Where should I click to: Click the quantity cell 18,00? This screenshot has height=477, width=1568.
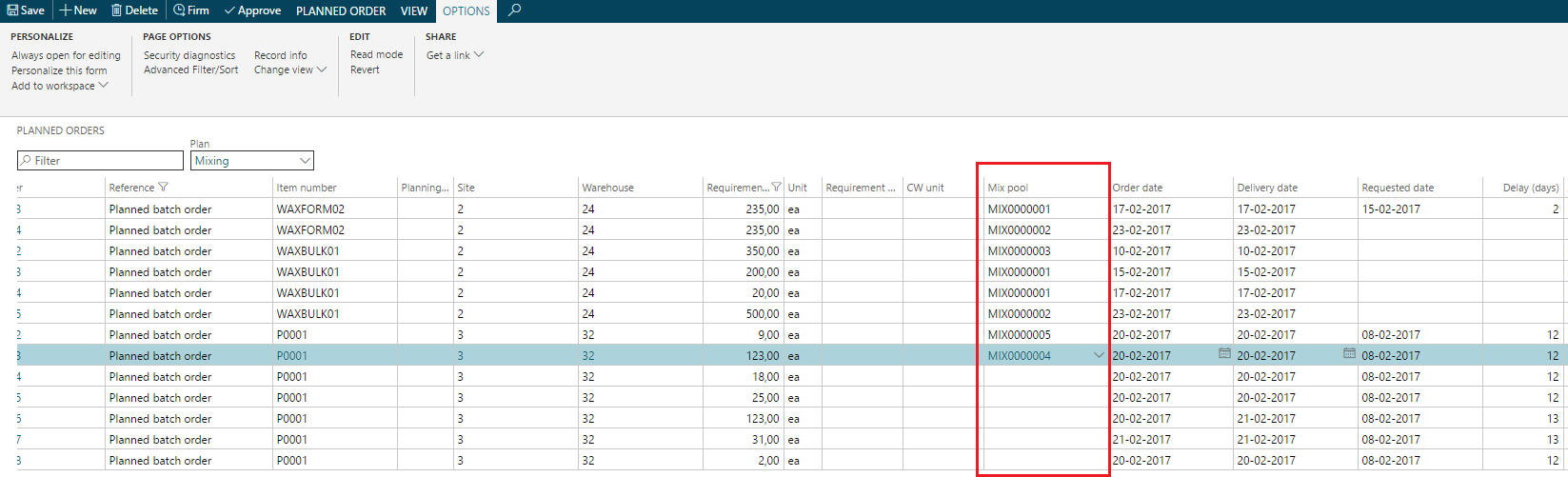click(x=765, y=376)
